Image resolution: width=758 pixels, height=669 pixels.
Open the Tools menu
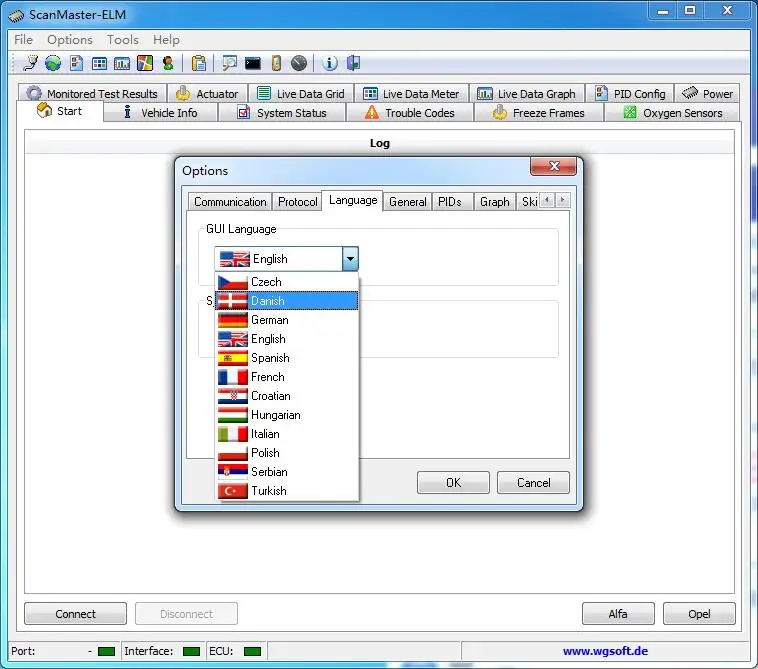click(123, 40)
